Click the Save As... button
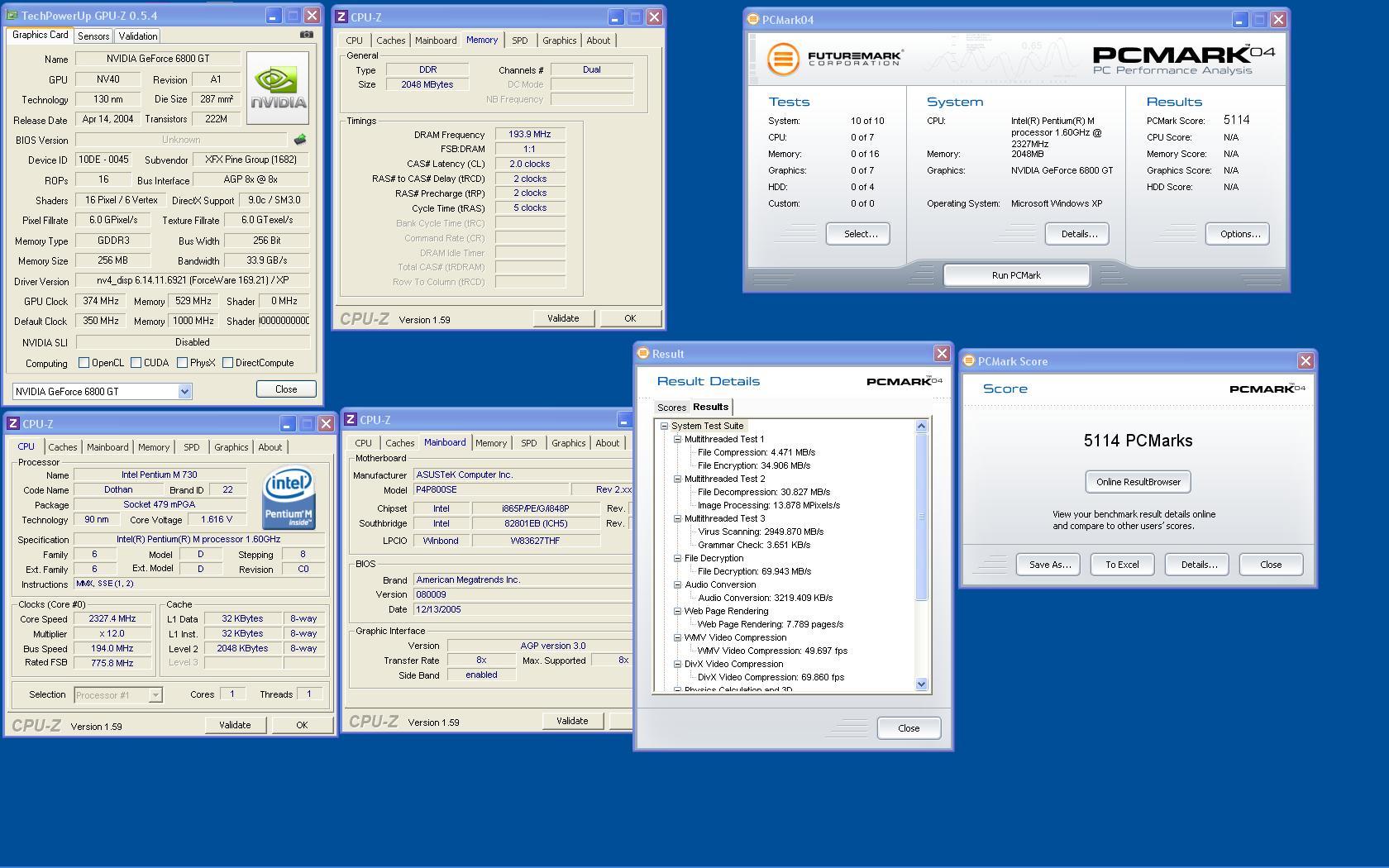Viewport: 1389px width, 868px height. [1048, 565]
